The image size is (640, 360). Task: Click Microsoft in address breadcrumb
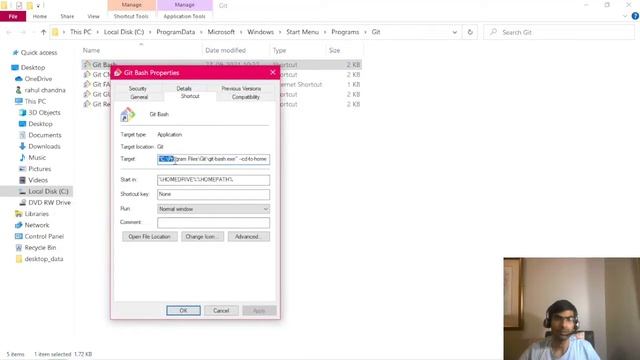pyautogui.click(x=221, y=32)
